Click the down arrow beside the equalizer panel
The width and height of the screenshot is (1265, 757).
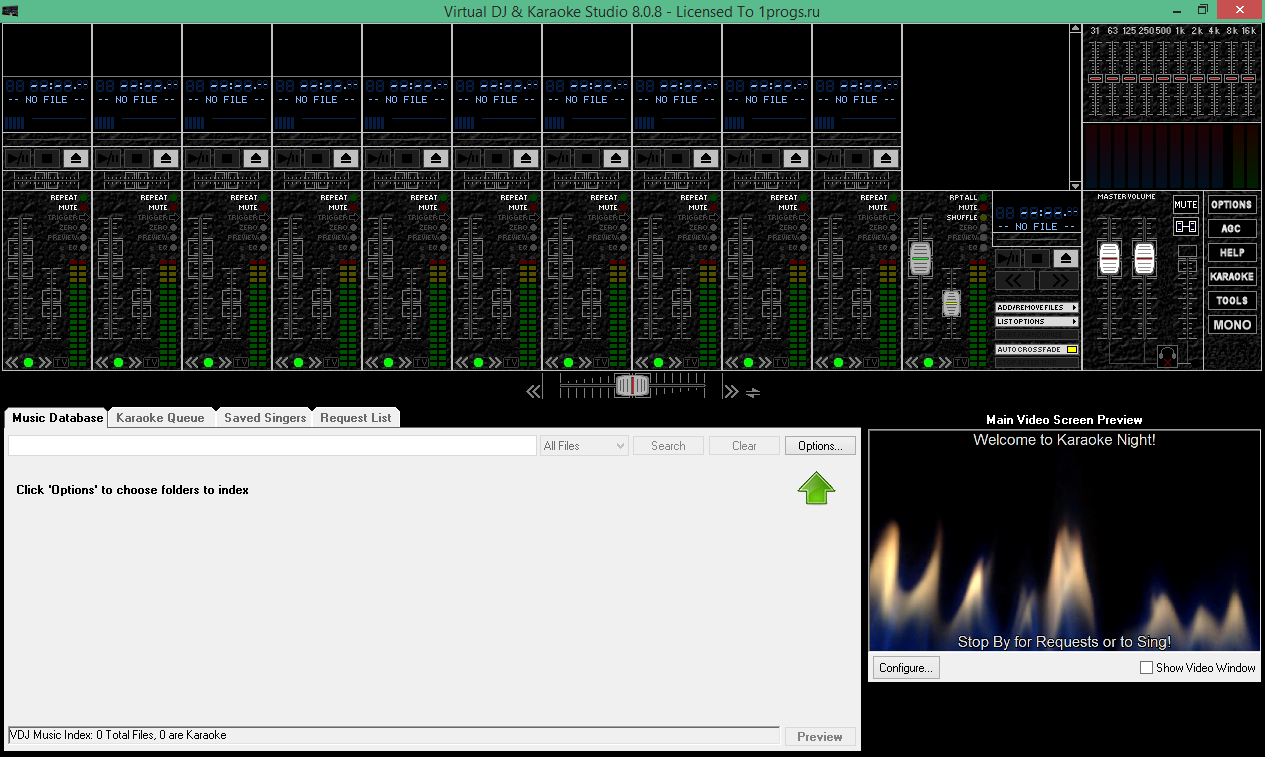pyautogui.click(x=1075, y=186)
